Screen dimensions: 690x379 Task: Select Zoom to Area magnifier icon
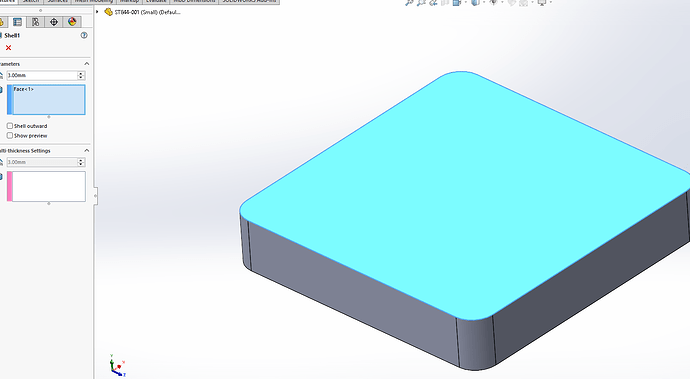pos(421,2)
